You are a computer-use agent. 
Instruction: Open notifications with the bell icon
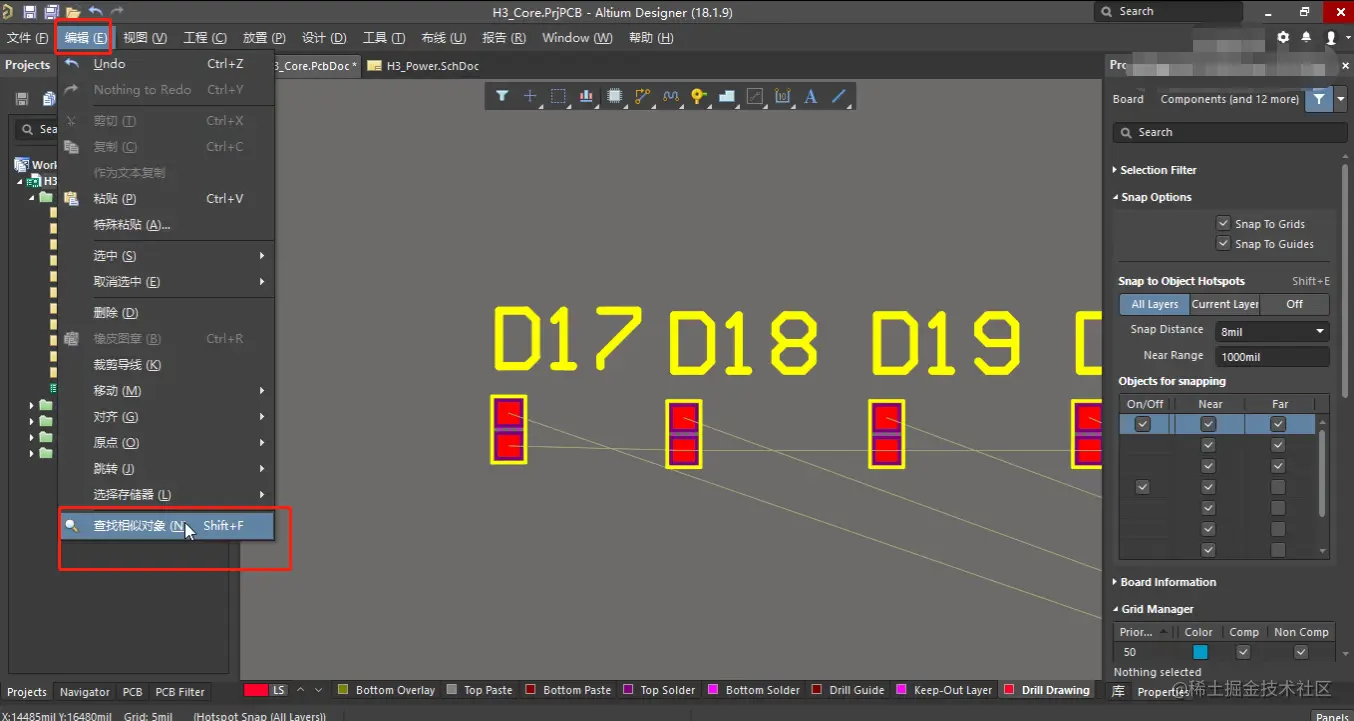(1306, 37)
